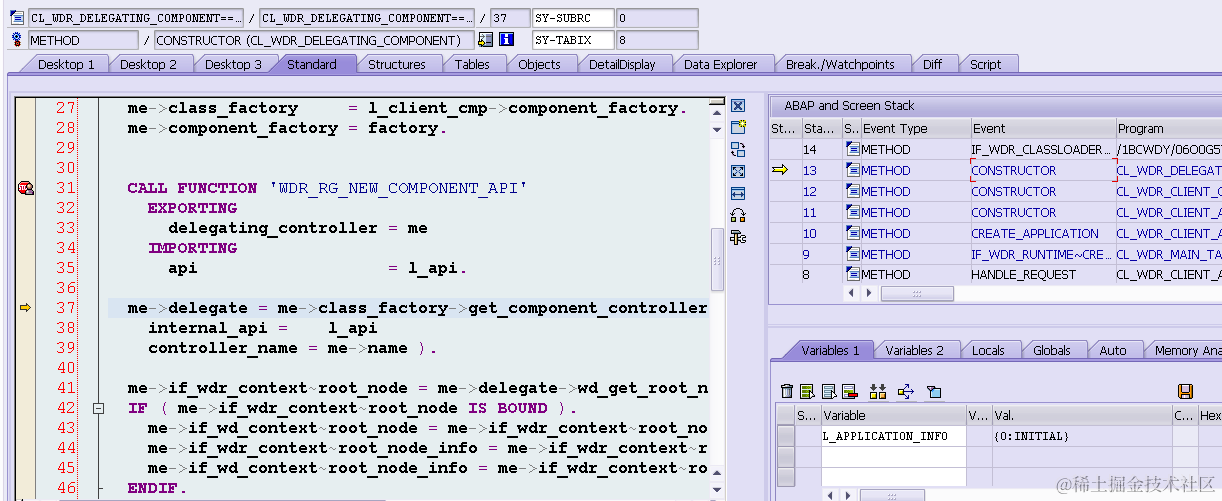Open the Diff tab
This screenshot has width=1222, height=501.
tap(932, 64)
